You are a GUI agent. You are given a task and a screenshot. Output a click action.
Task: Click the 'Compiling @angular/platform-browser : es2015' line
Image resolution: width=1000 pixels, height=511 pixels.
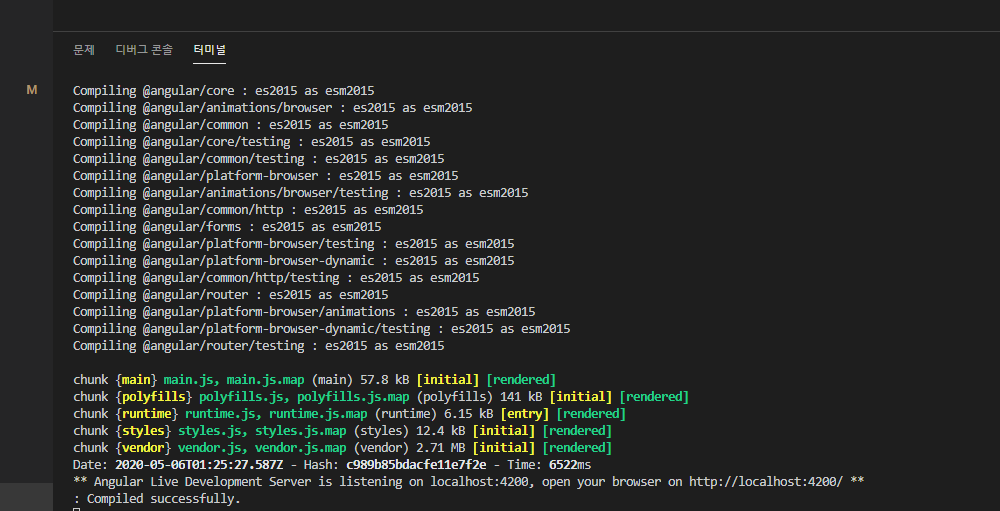[x=265, y=175]
